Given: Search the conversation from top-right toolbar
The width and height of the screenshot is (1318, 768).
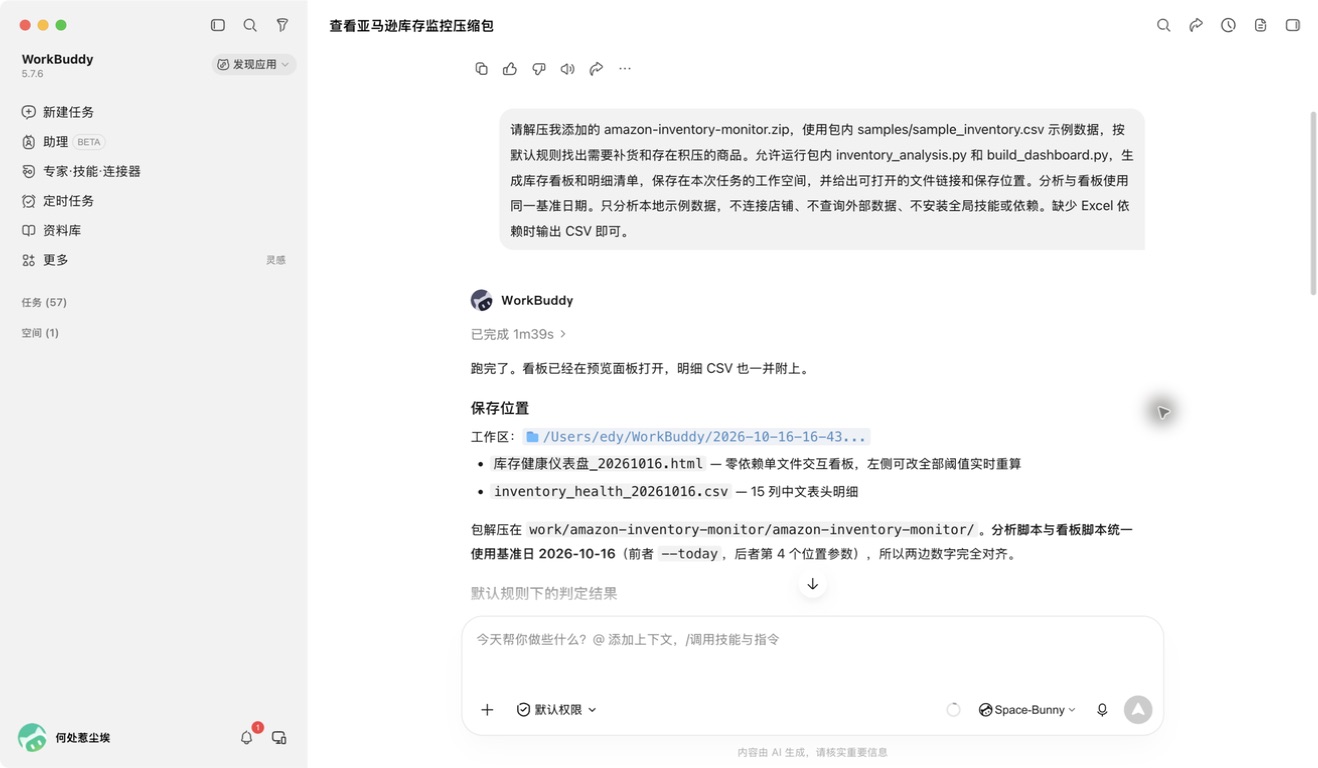Looking at the screenshot, I should [x=1163, y=25].
